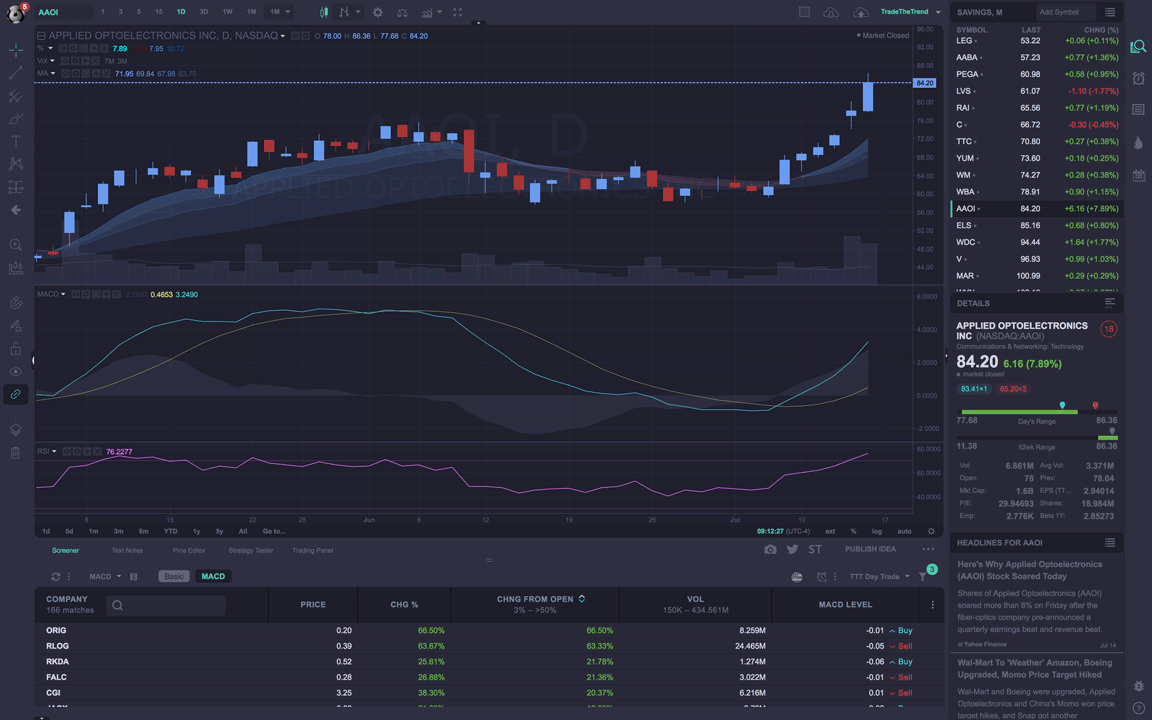The image size is (1152, 720).
Task: Open the Alerts clock icon on right sidebar
Action: coord(1137,78)
